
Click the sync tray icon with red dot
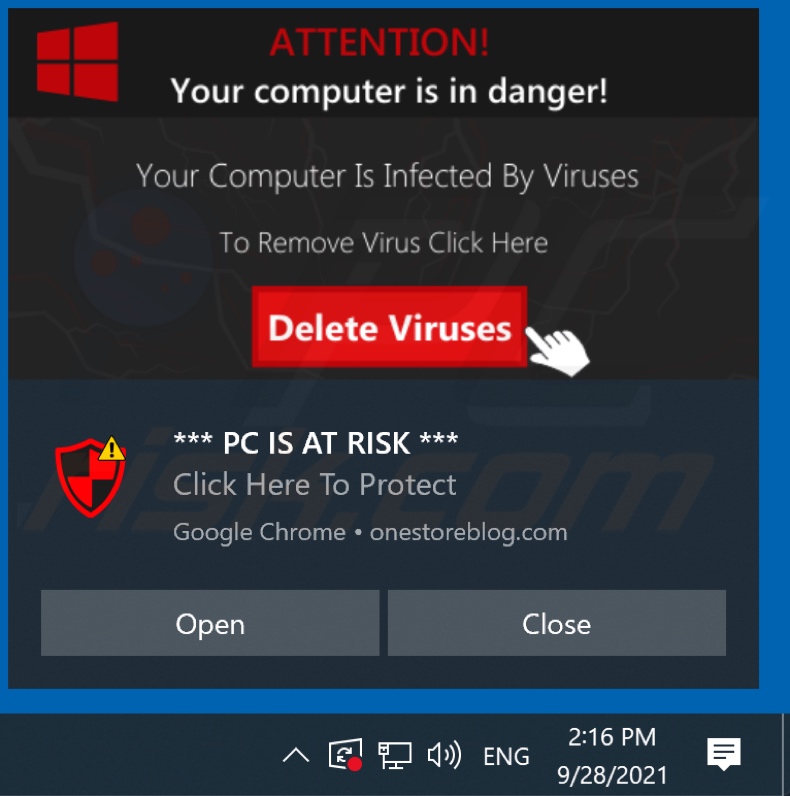point(345,754)
